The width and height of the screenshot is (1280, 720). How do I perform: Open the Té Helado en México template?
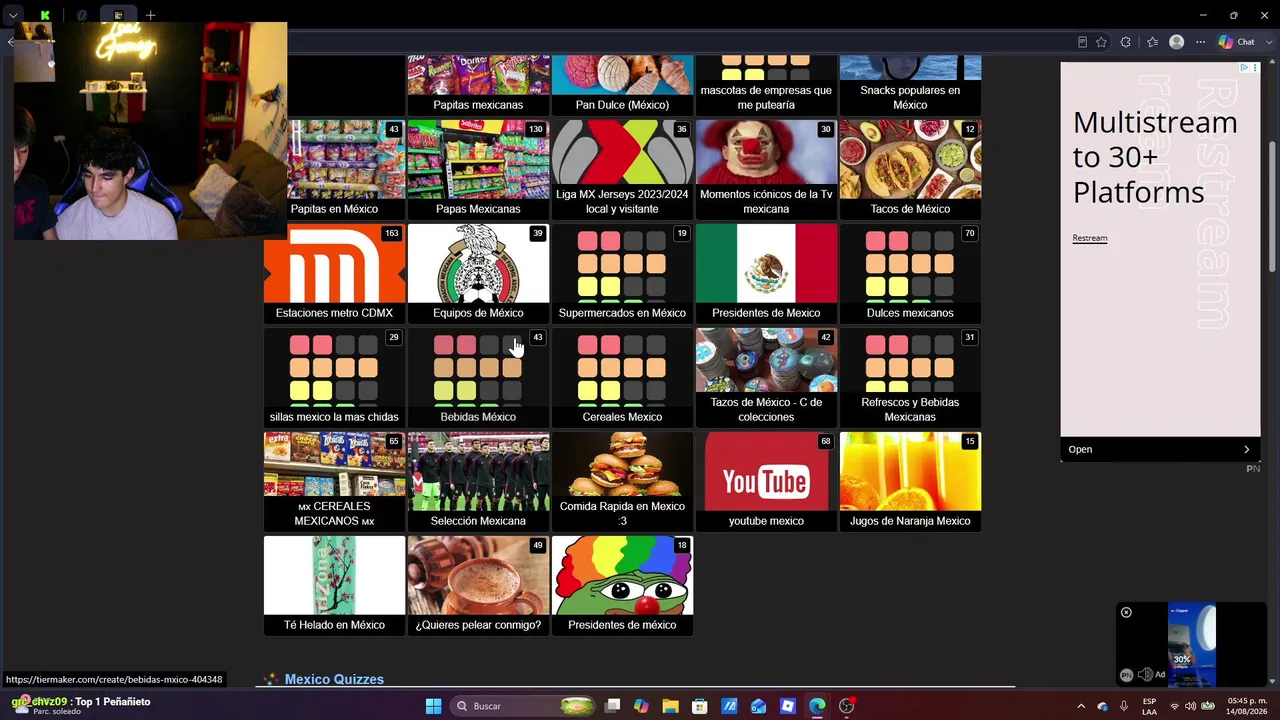(334, 585)
